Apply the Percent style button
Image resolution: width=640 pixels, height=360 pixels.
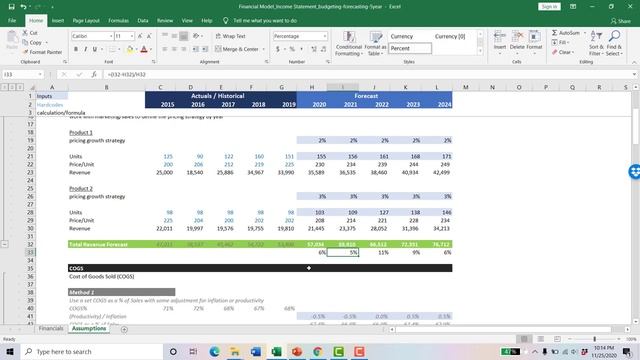[292, 49]
